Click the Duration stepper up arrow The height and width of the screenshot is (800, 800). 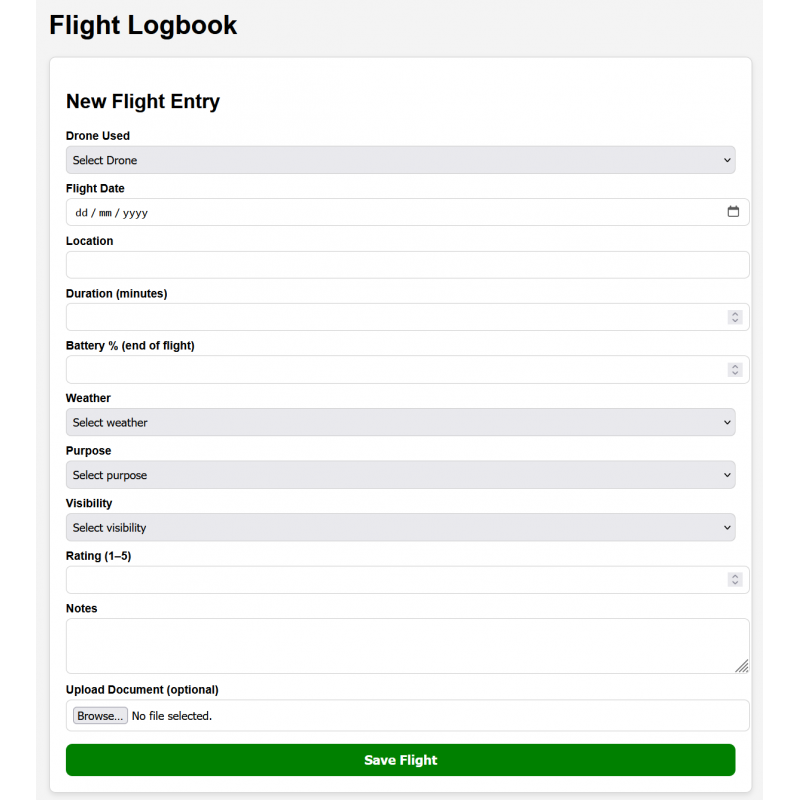click(735, 313)
